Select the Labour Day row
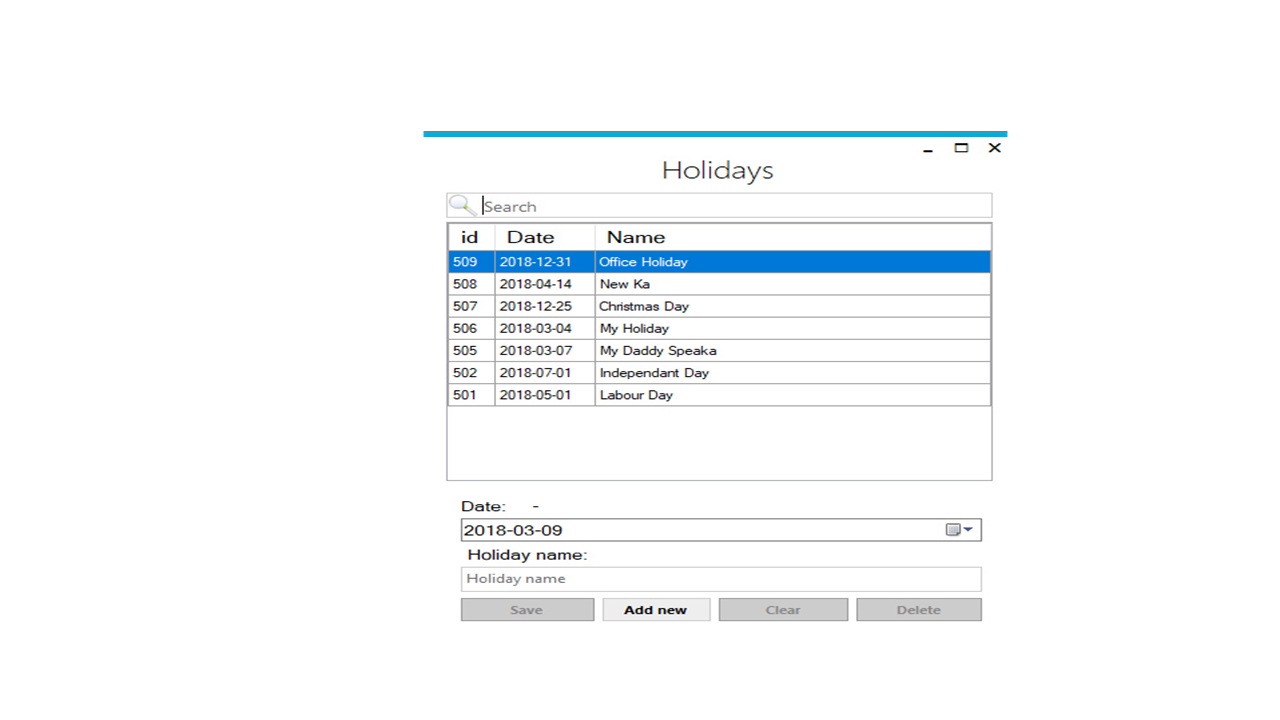 click(700, 394)
